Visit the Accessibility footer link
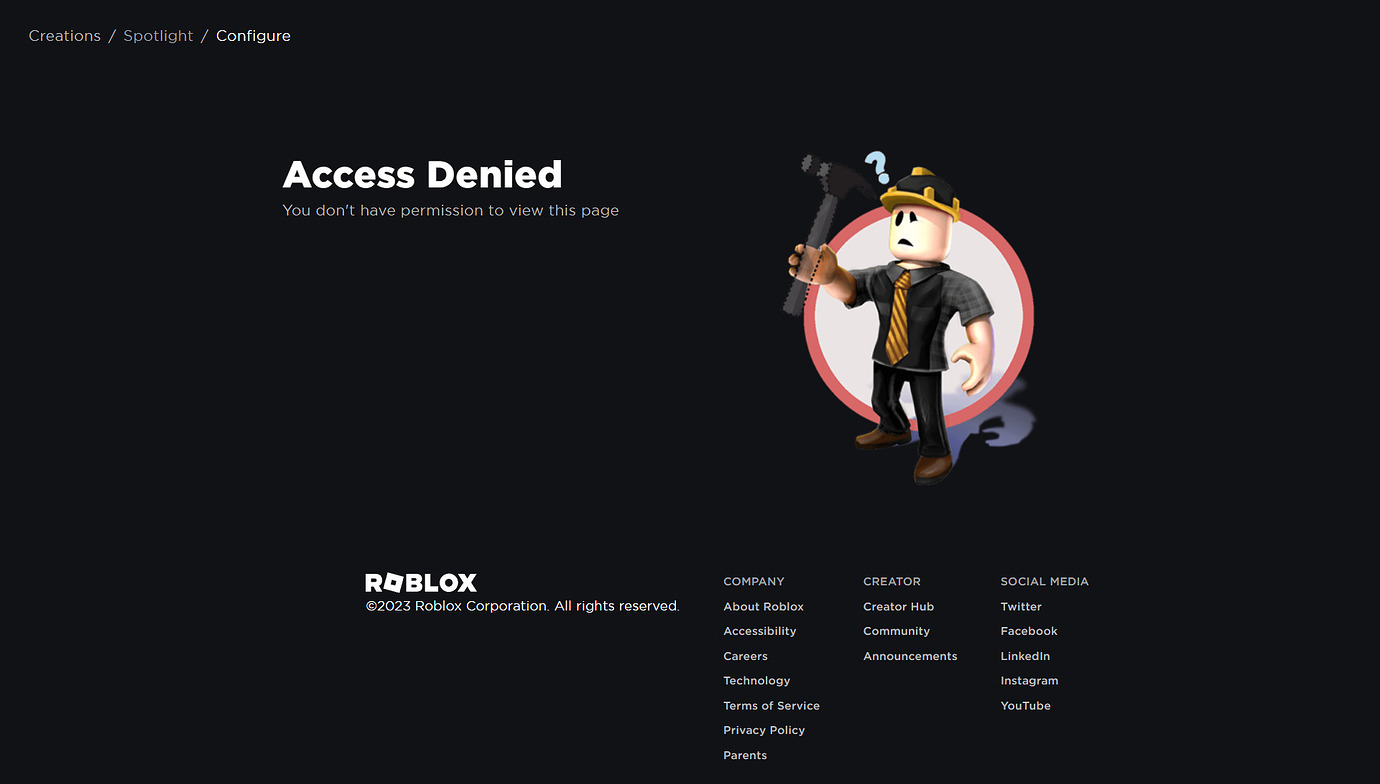This screenshot has height=784, width=1380. pos(760,631)
